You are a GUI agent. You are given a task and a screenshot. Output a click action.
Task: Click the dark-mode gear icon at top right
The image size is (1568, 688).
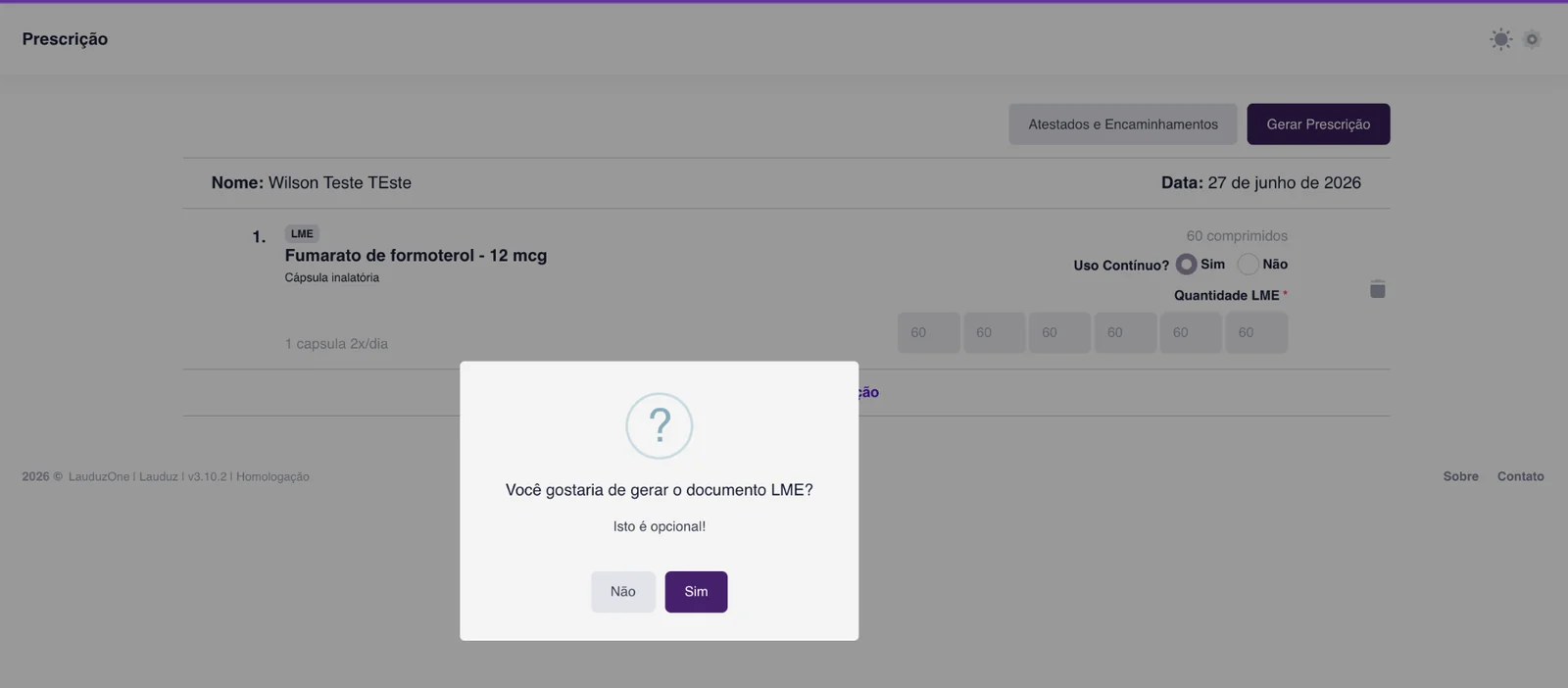click(1533, 39)
